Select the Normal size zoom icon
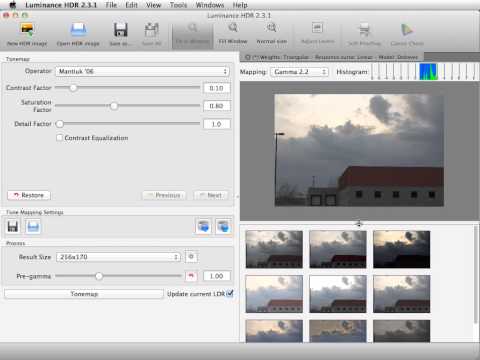The height and width of the screenshot is (360, 480). [x=271, y=28]
